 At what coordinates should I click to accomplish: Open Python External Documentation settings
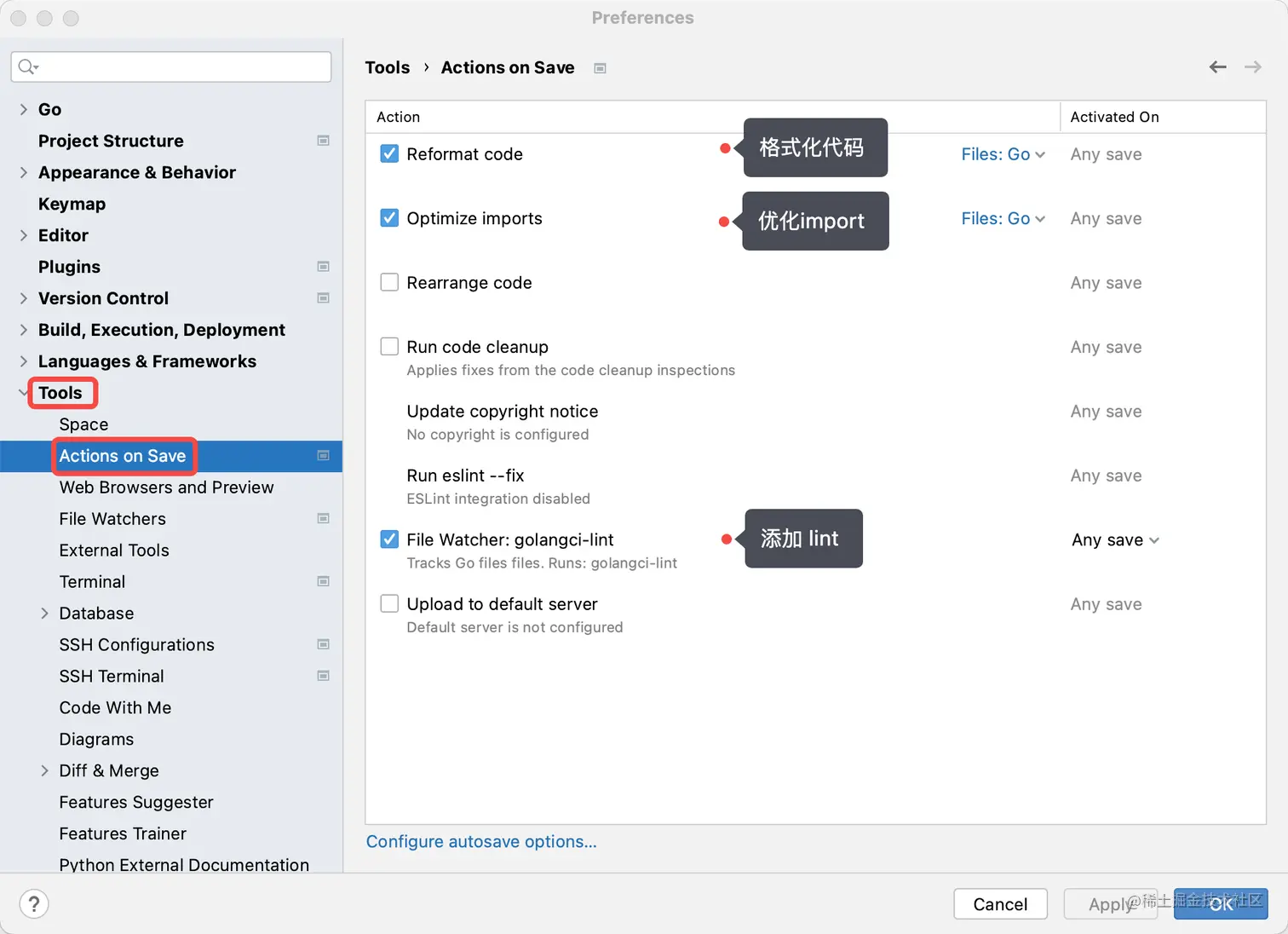[x=184, y=864]
